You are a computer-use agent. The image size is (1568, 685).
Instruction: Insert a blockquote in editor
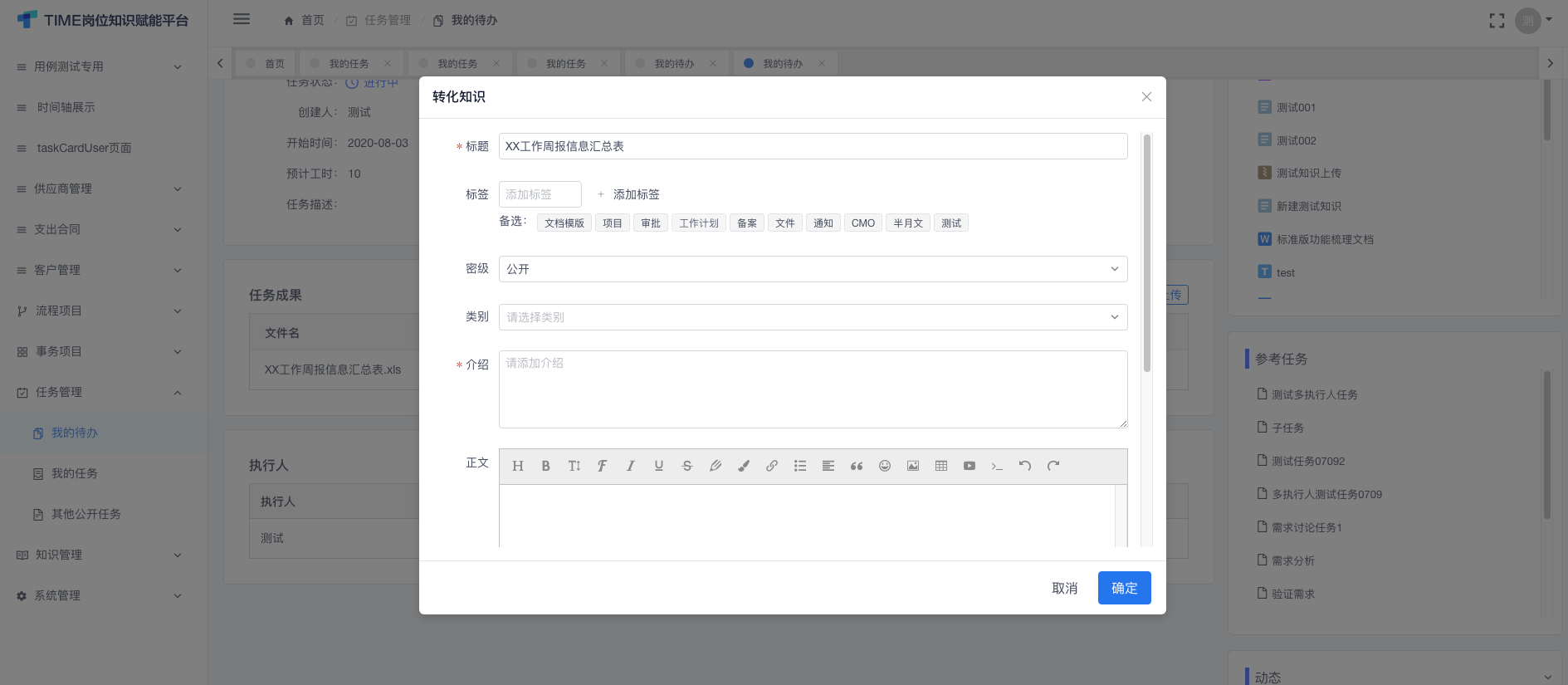click(857, 466)
